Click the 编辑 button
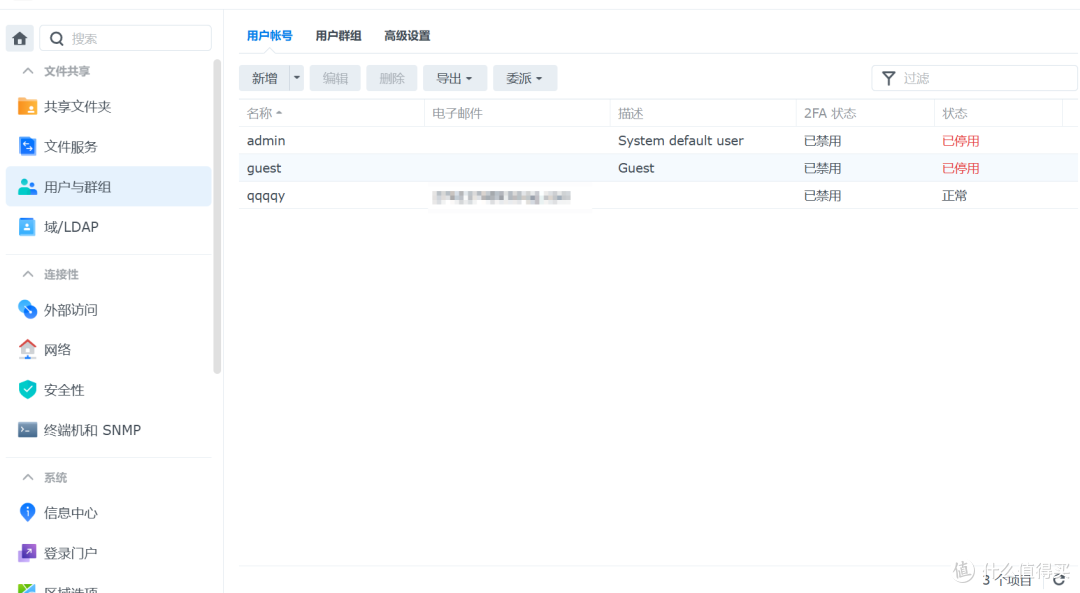Viewport: 1080px width, 593px height. [x=335, y=78]
